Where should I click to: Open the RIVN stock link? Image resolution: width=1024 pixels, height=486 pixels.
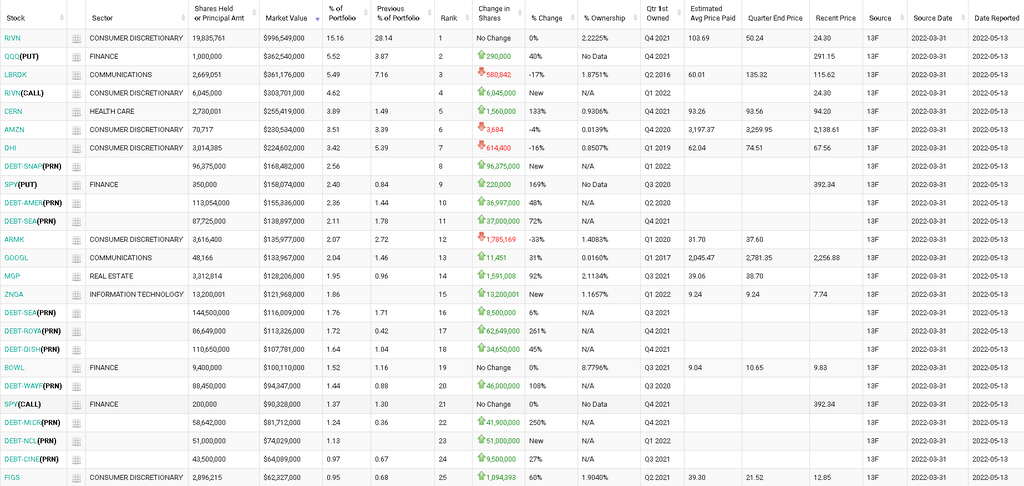(12, 39)
